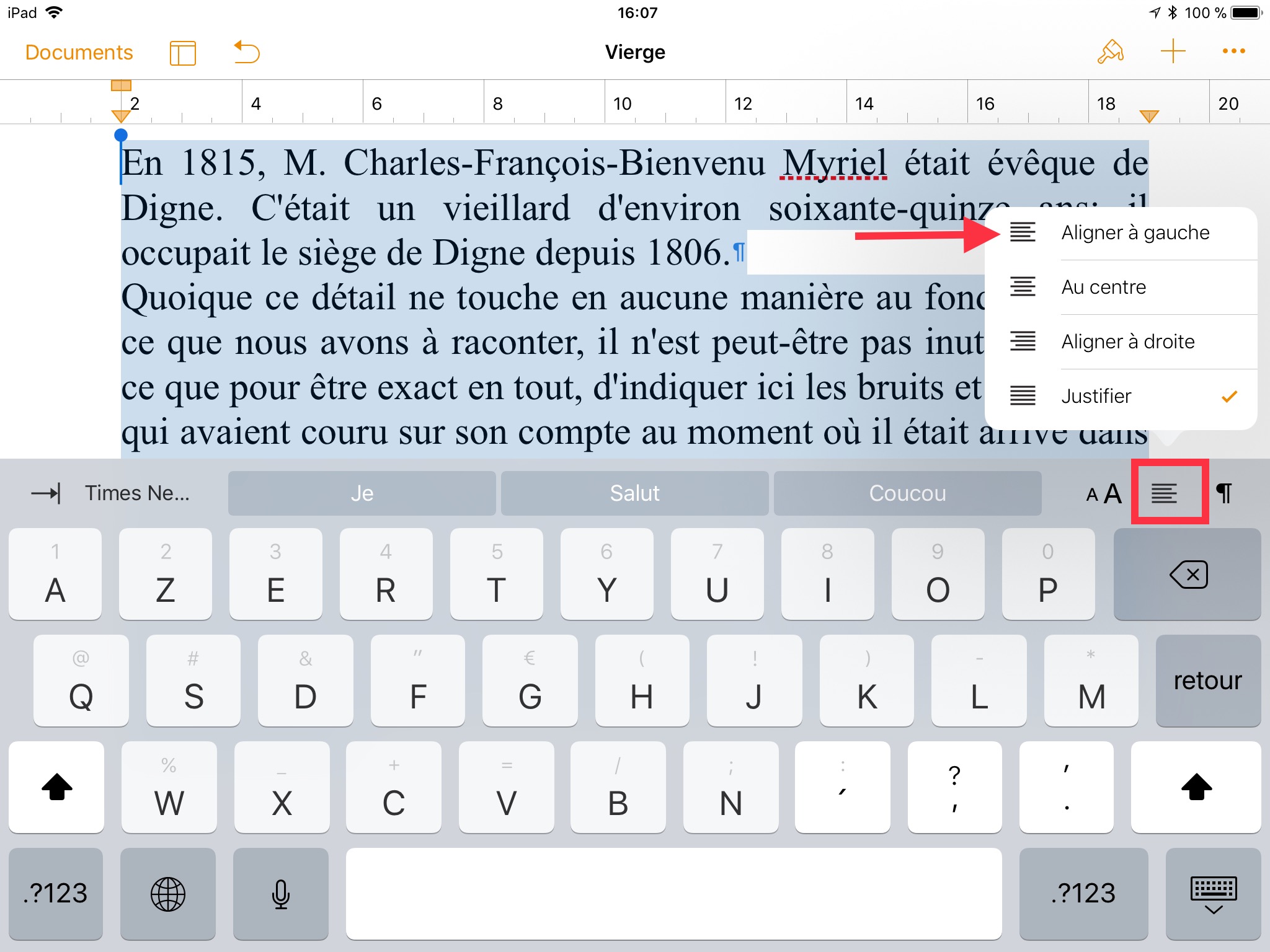
Task: Tap the dictation microphone key
Action: coord(281,894)
